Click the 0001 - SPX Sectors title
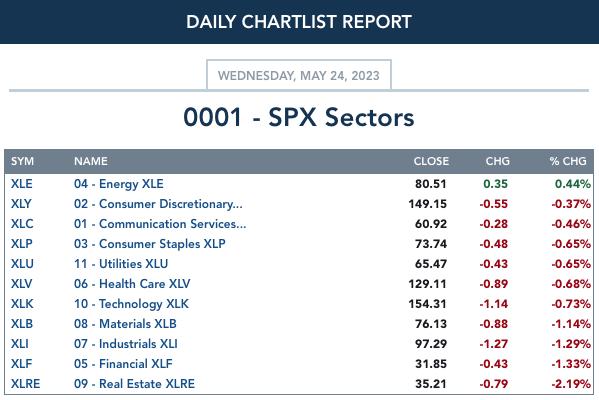 (299, 117)
